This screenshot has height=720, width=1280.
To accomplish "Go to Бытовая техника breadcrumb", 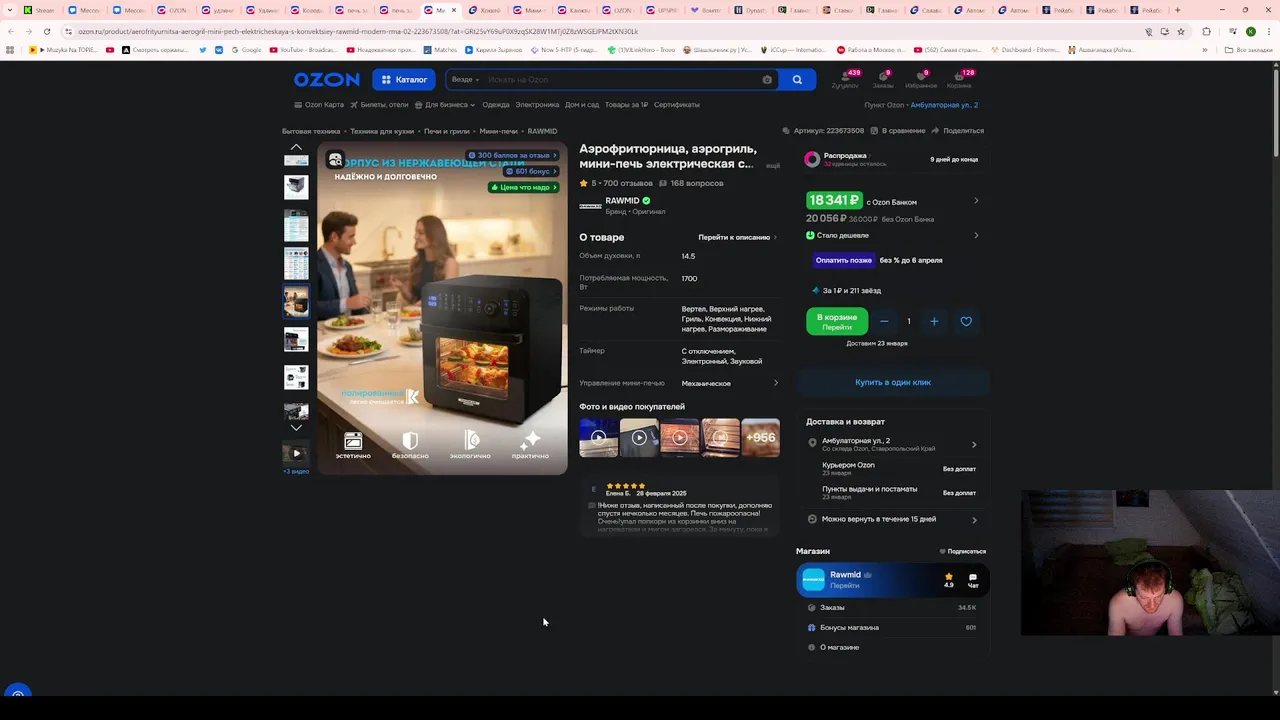I will (311, 131).
